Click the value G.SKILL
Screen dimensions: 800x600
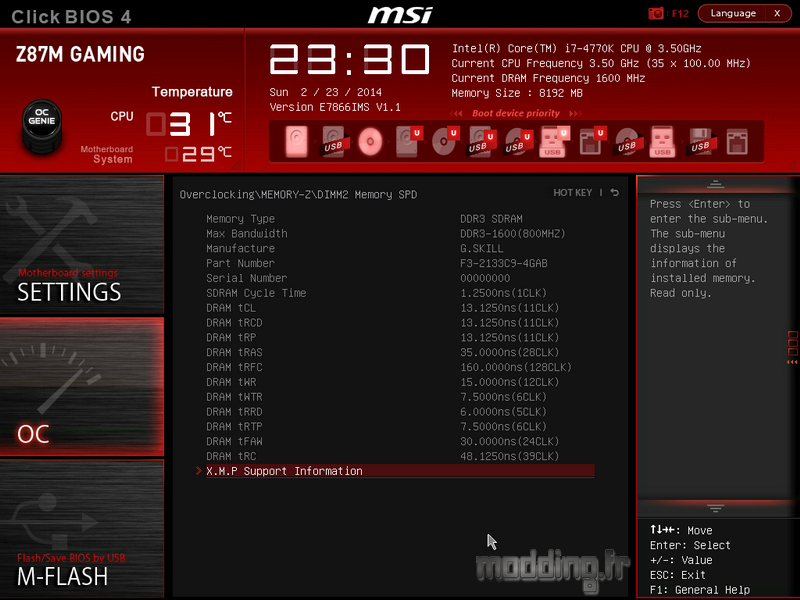pos(481,248)
